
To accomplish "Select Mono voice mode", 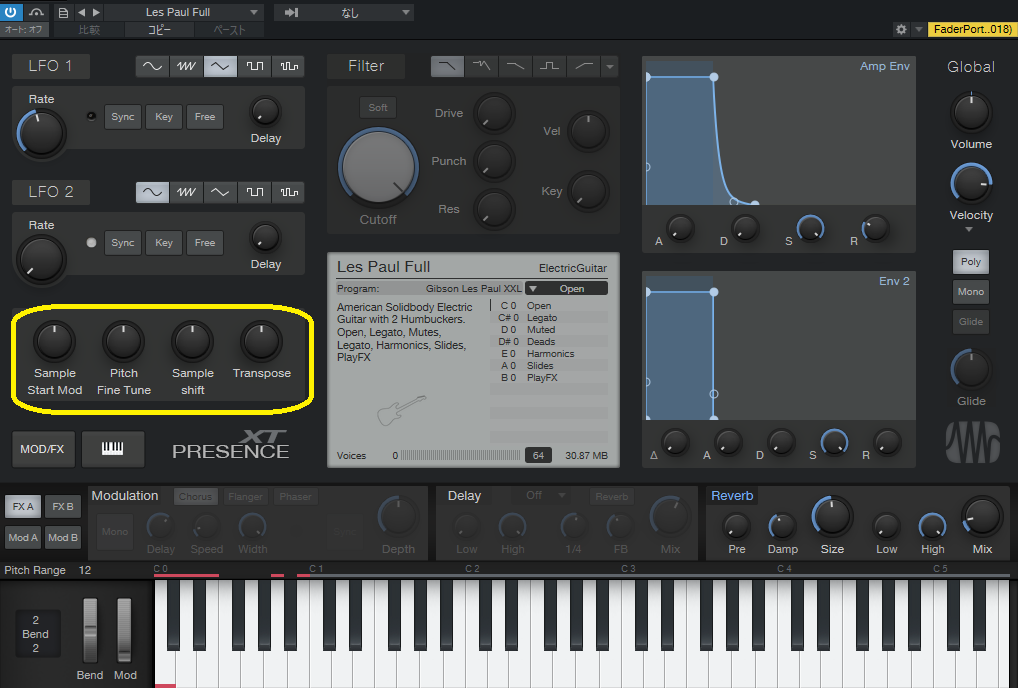I will point(971,291).
